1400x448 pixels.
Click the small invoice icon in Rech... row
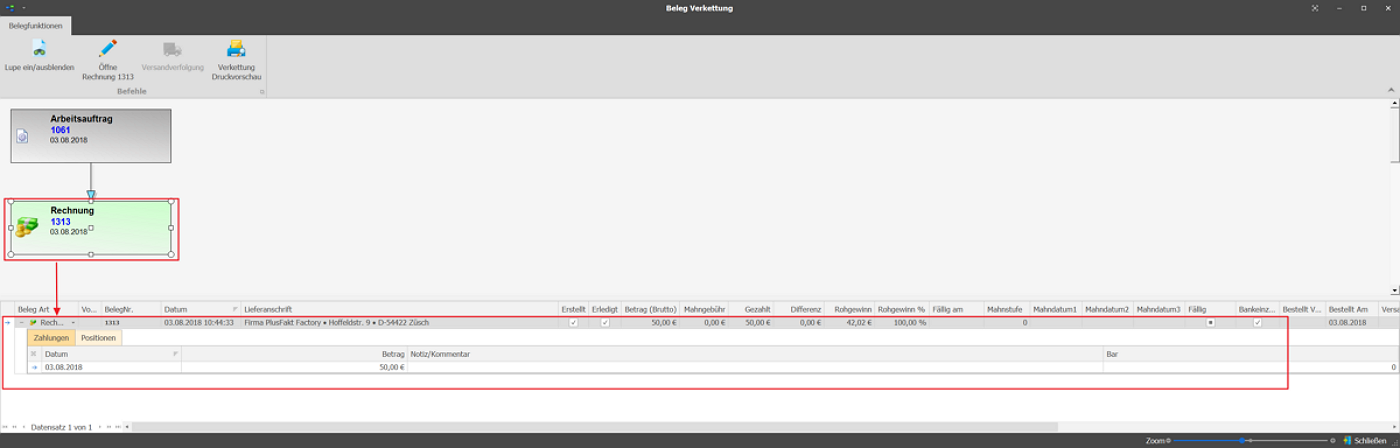point(33,323)
